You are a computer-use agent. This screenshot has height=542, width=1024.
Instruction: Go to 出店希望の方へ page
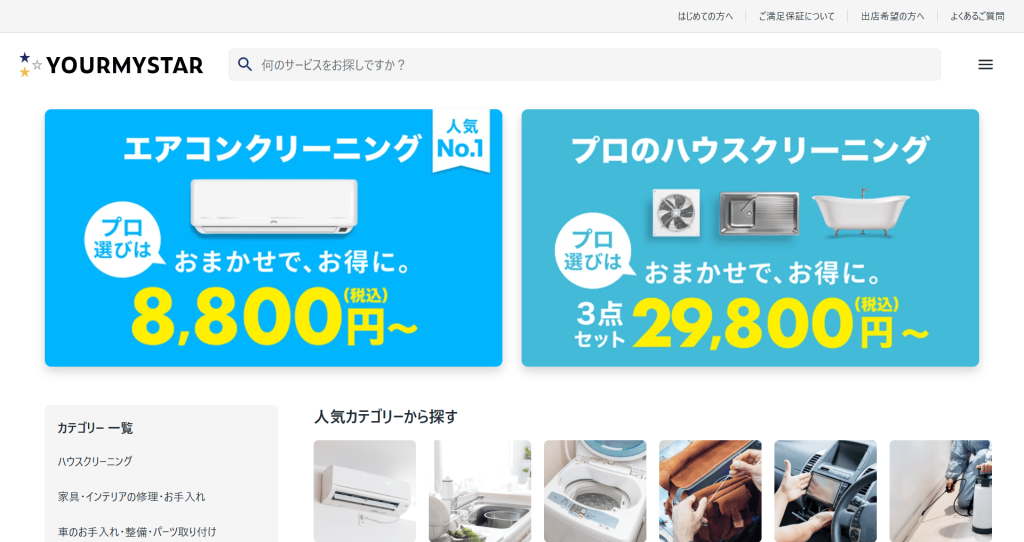coord(893,16)
